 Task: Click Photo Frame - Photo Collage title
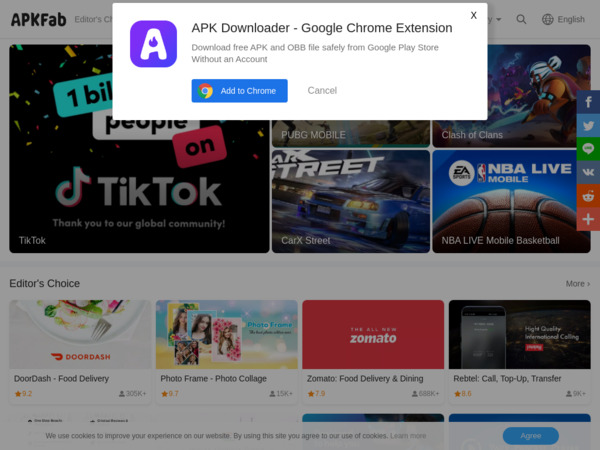coord(214,378)
